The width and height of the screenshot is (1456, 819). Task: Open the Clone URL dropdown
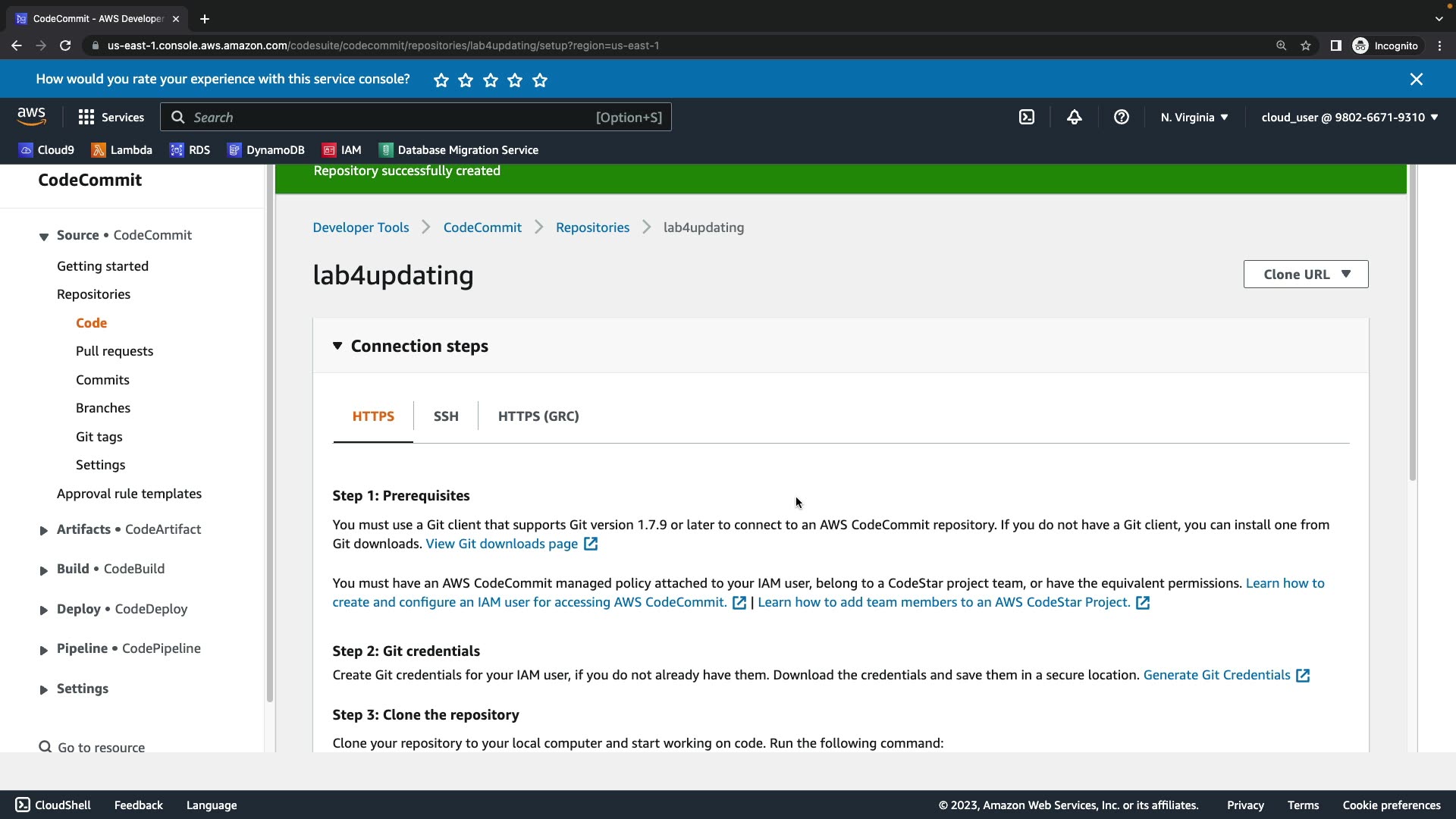(x=1305, y=275)
